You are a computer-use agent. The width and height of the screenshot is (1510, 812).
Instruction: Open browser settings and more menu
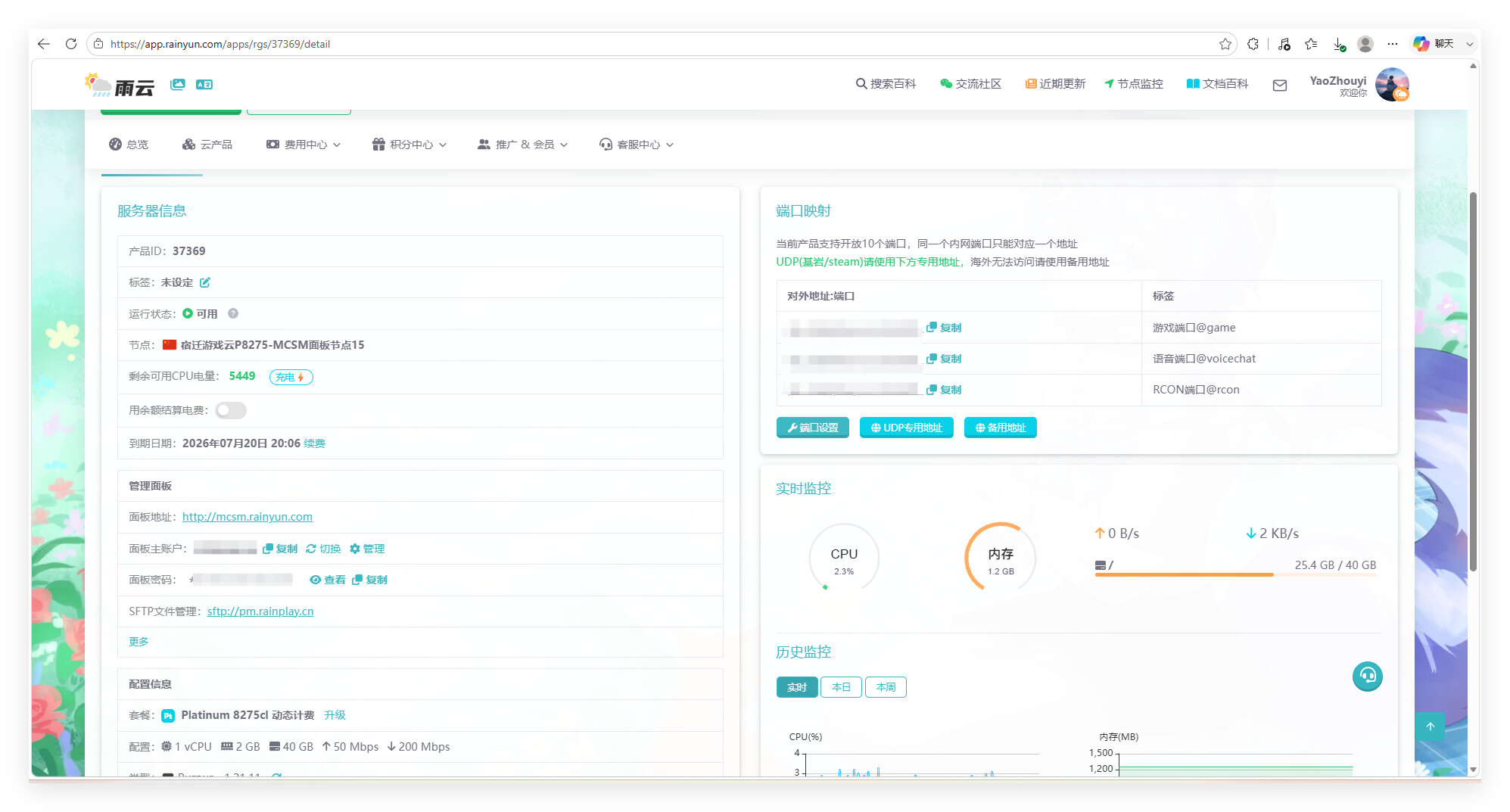[1393, 44]
